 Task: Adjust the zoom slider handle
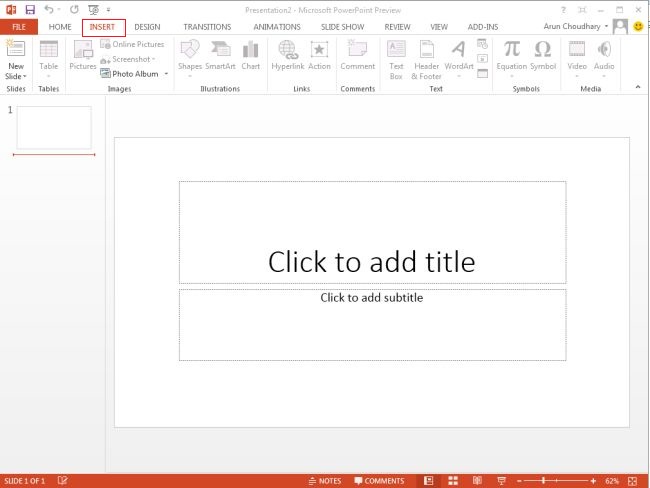pos(543,481)
